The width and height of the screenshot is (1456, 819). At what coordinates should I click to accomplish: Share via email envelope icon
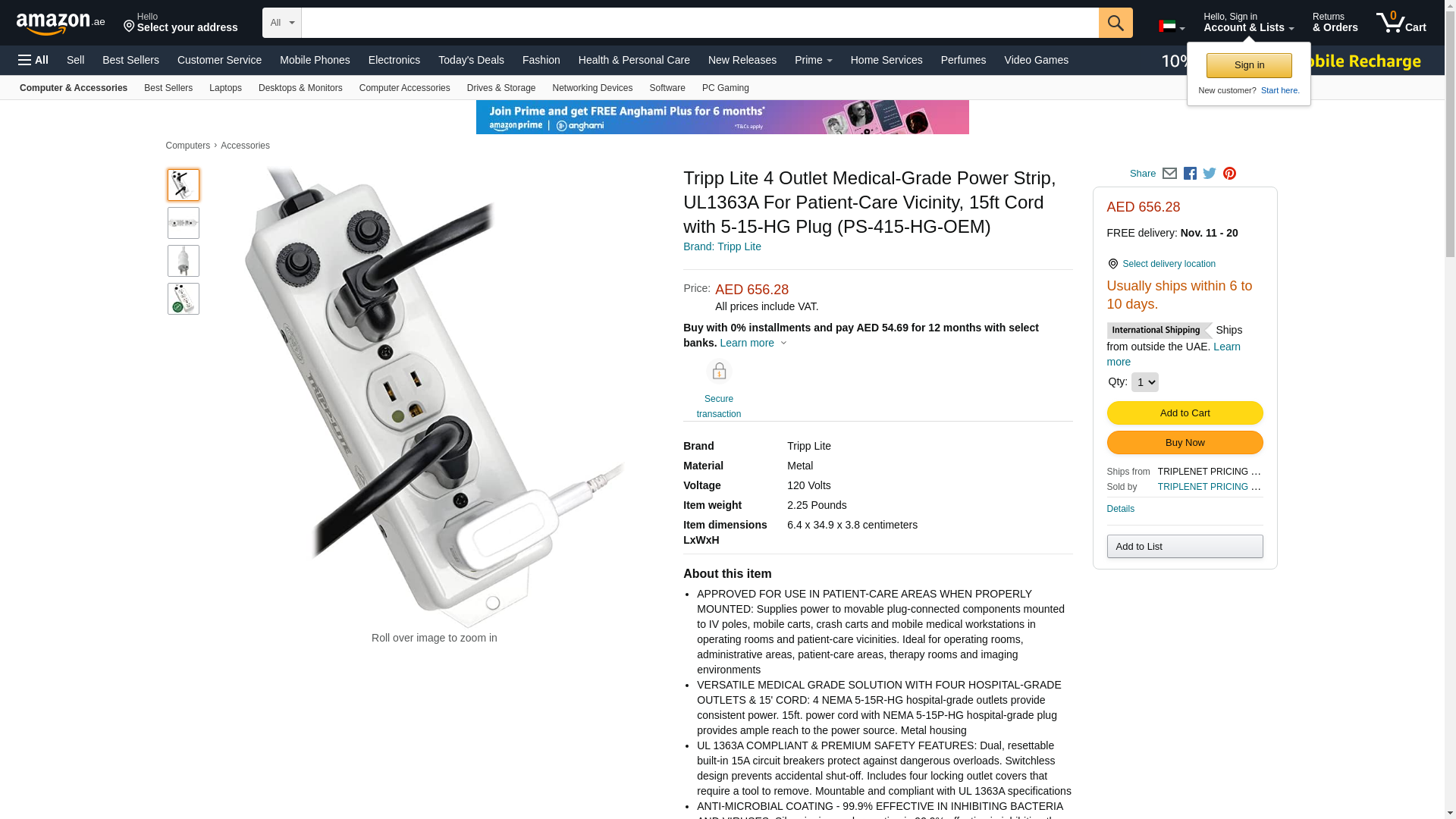coord(1169,174)
